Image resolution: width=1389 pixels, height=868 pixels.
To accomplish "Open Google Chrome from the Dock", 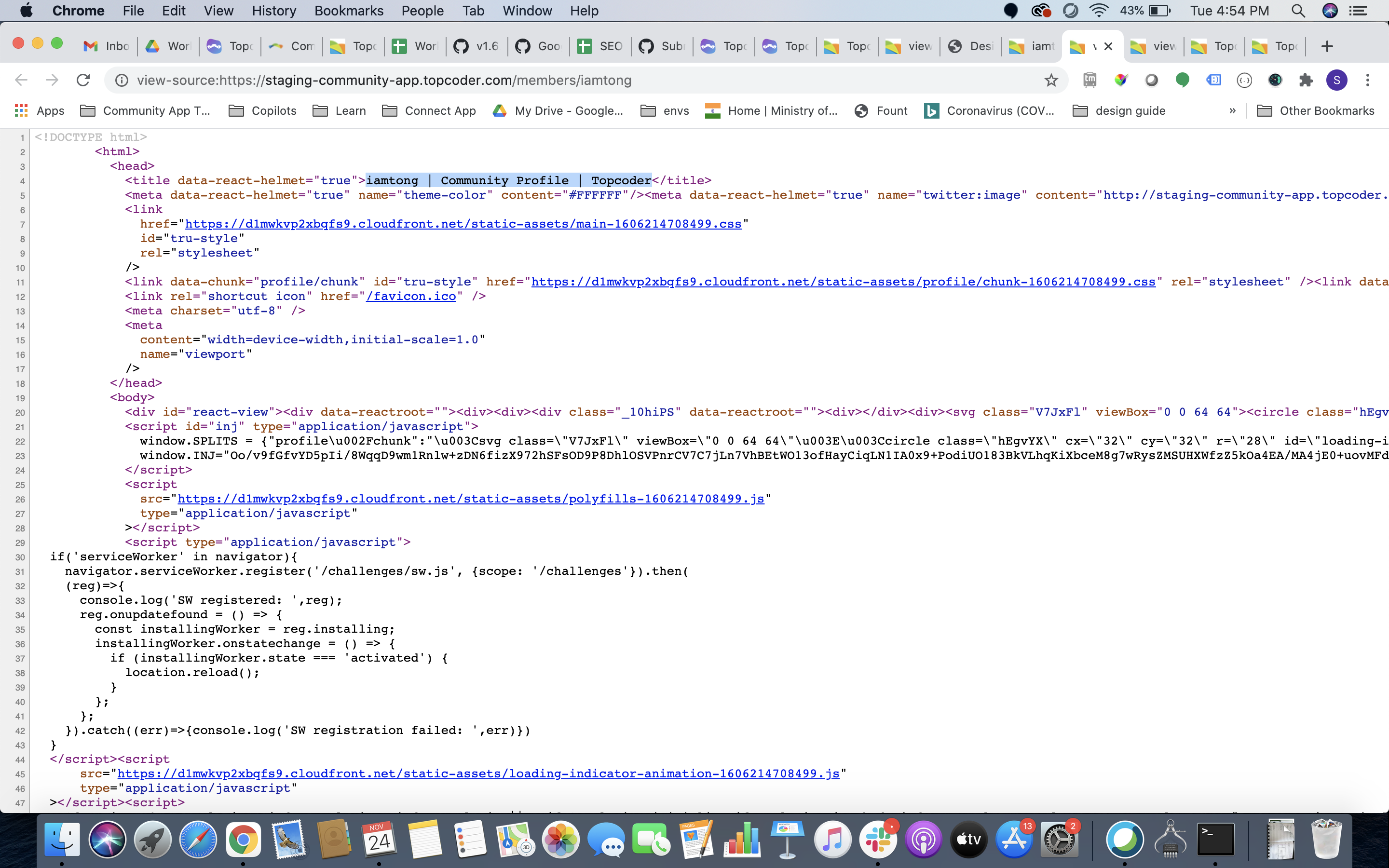I will click(244, 839).
